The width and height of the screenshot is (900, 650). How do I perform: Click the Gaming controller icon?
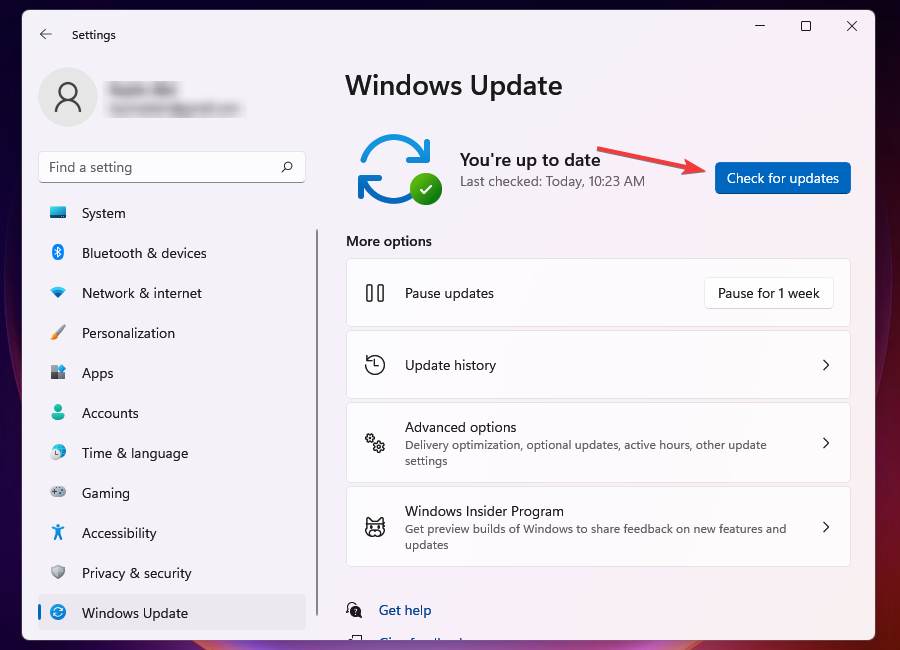[x=58, y=492]
